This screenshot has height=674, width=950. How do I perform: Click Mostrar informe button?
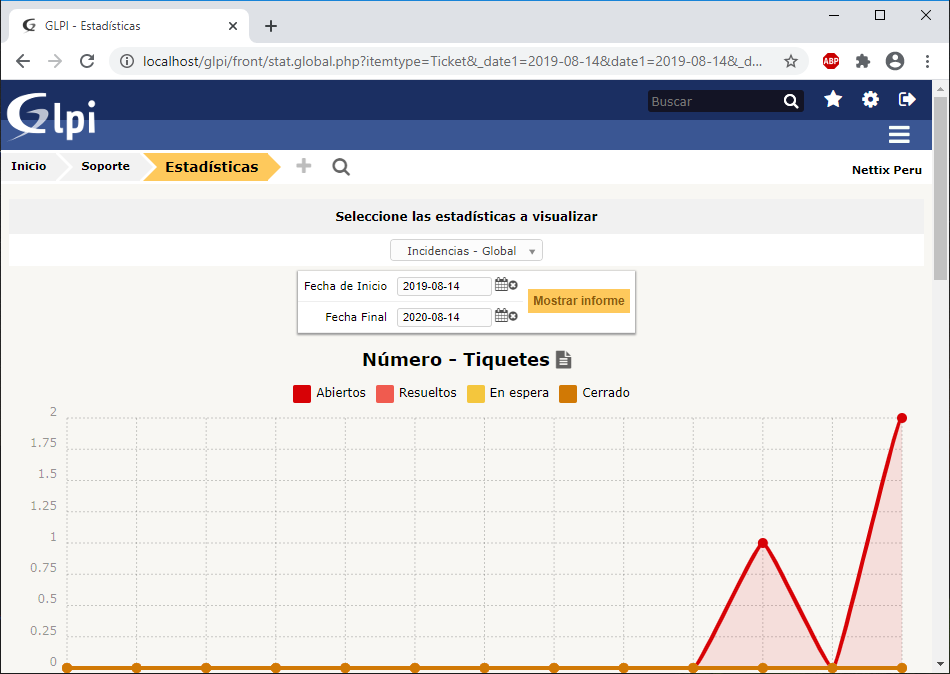[579, 301]
